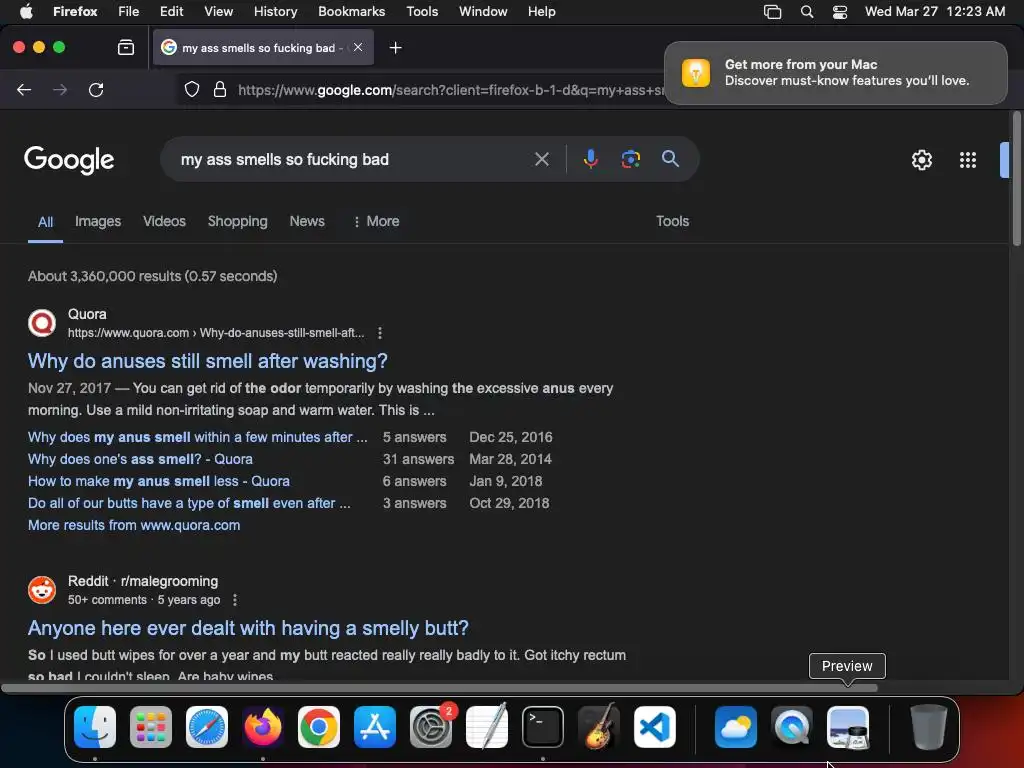
Task: Open 'Why do anuses still smell after washing?'
Action: point(208,361)
